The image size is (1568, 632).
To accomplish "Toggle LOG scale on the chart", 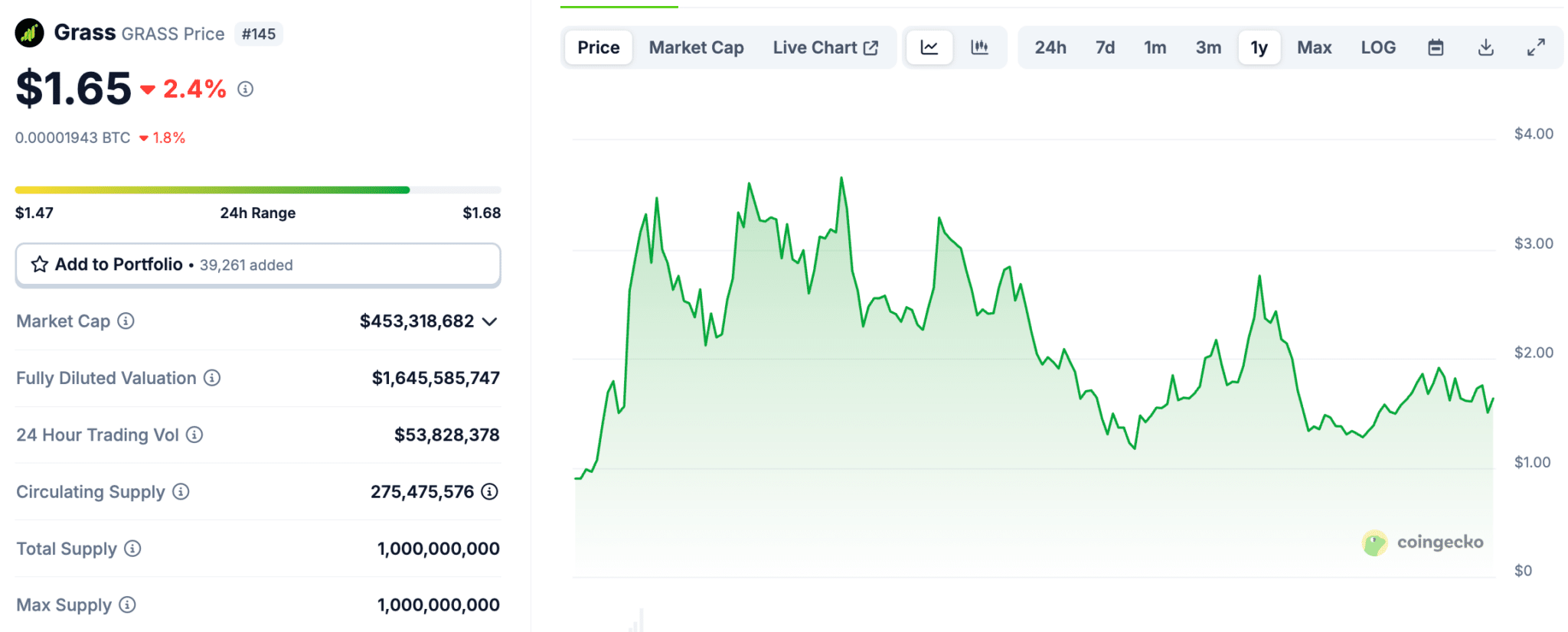I will pyautogui.click(x=1378, y=47).
